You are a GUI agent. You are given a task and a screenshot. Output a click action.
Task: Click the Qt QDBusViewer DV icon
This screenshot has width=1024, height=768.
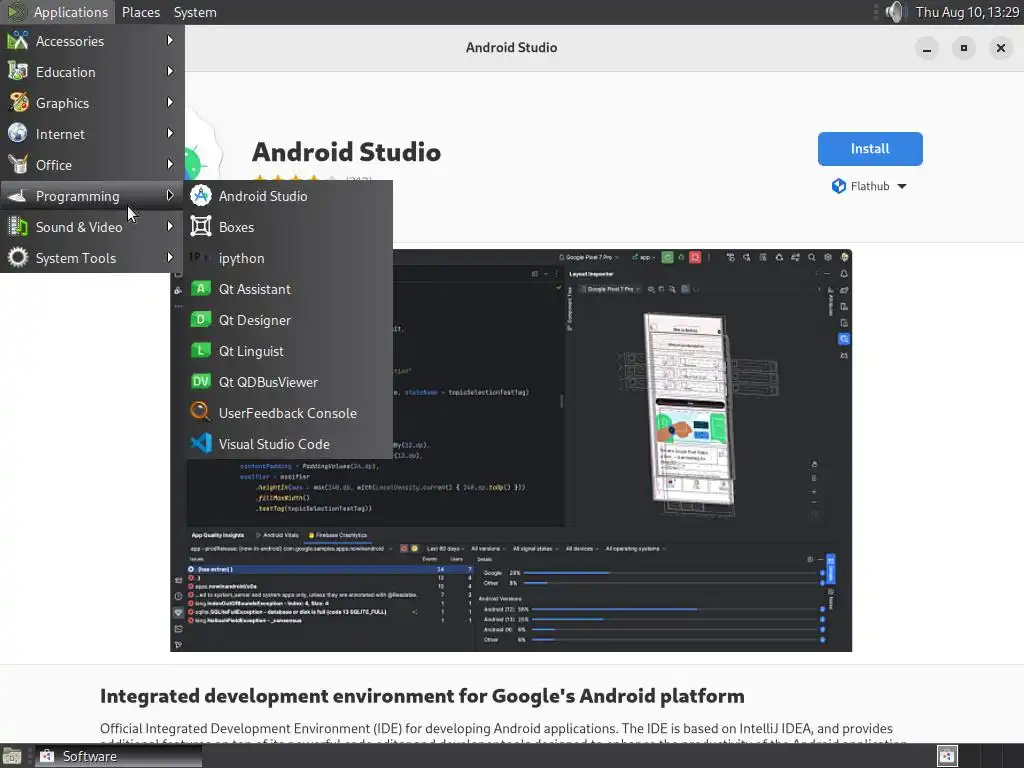tap(200, 381)
